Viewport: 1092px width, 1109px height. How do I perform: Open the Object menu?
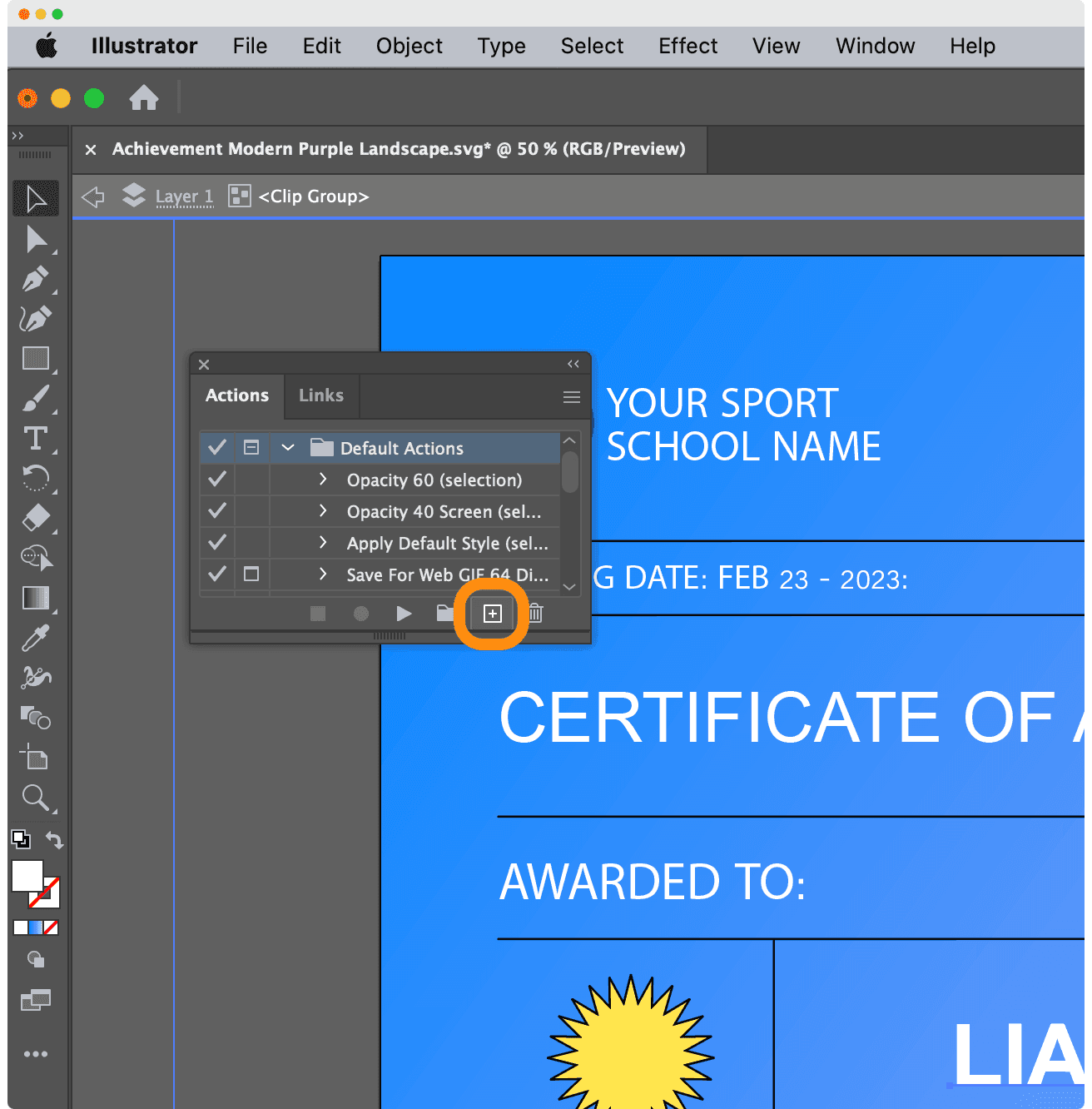click(409, 46)
